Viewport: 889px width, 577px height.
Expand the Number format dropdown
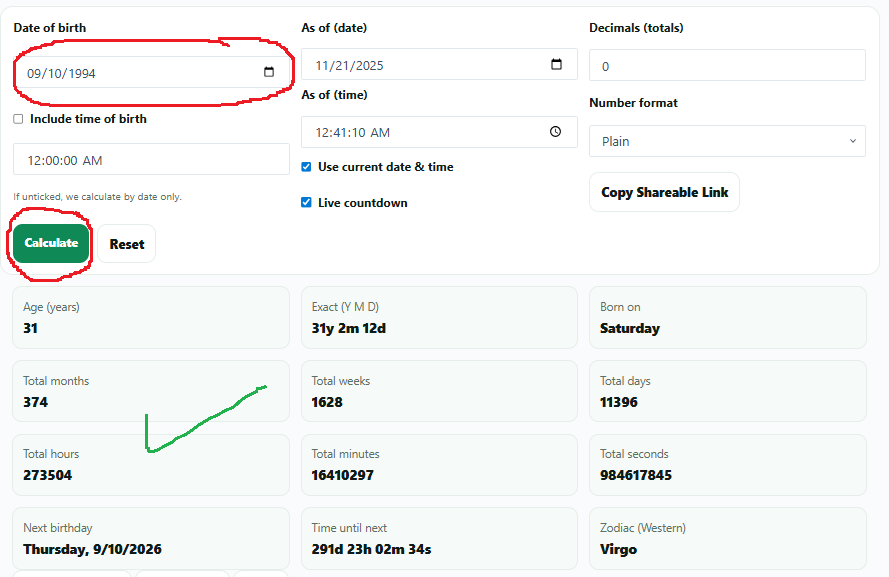click(x=726, y=141)
